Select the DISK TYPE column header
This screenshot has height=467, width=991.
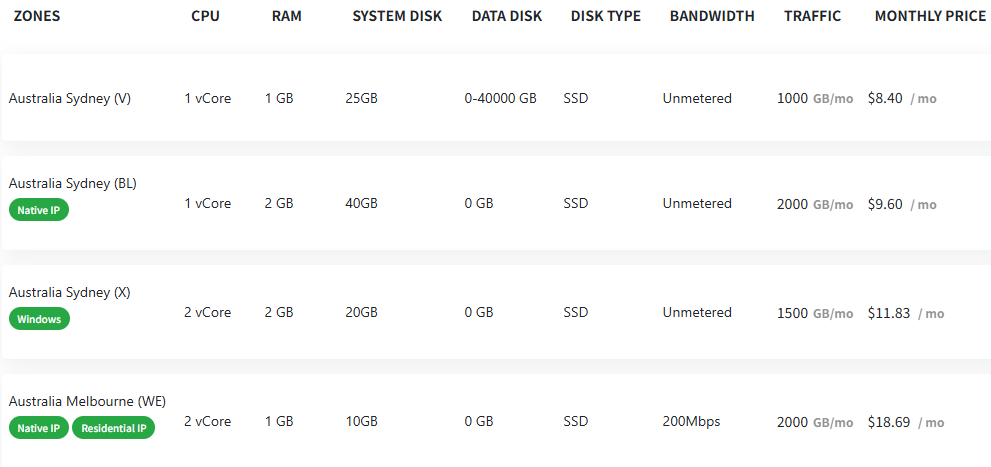tap(605, 16)
